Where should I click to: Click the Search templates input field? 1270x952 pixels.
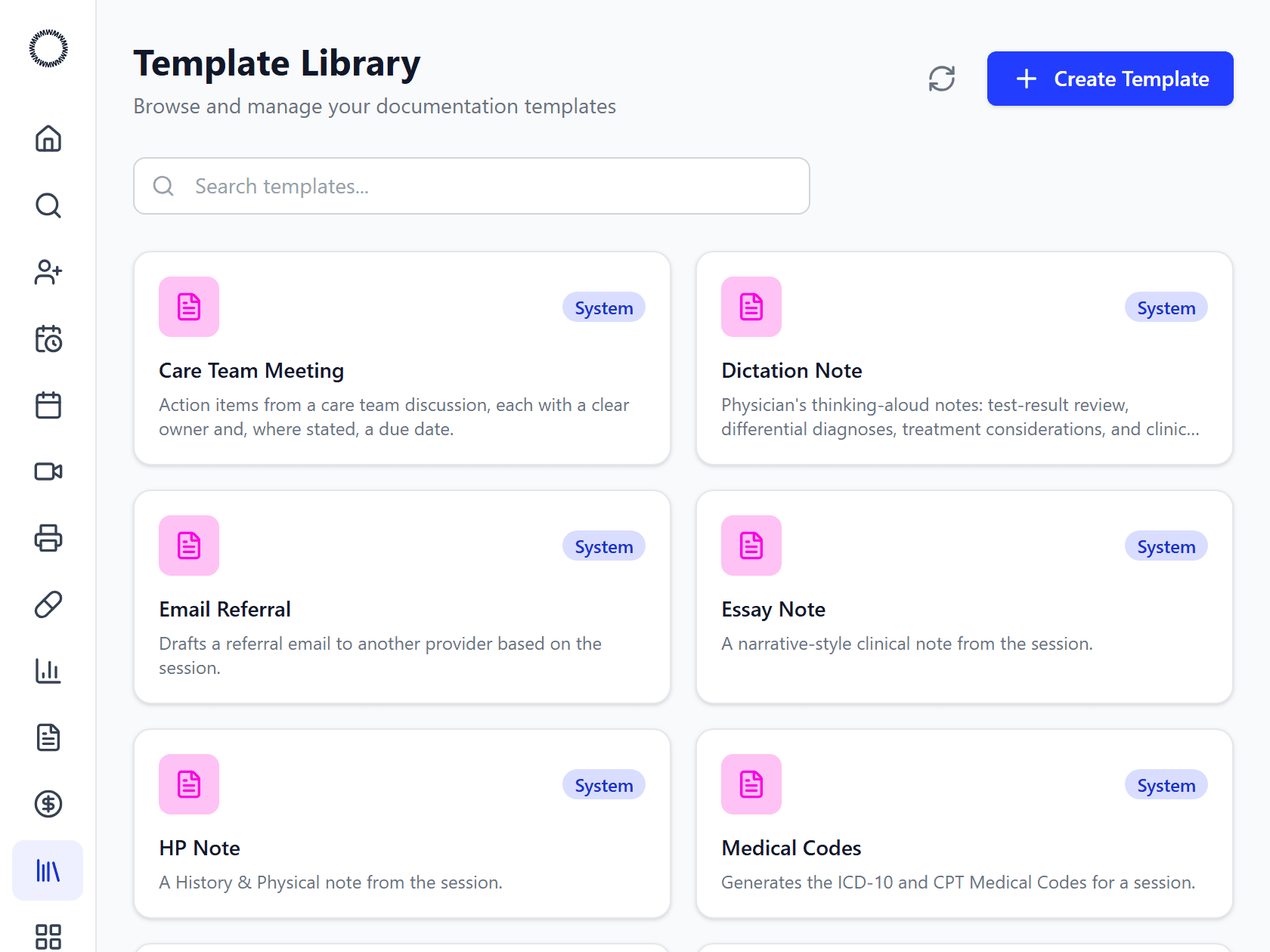[472, 186]
